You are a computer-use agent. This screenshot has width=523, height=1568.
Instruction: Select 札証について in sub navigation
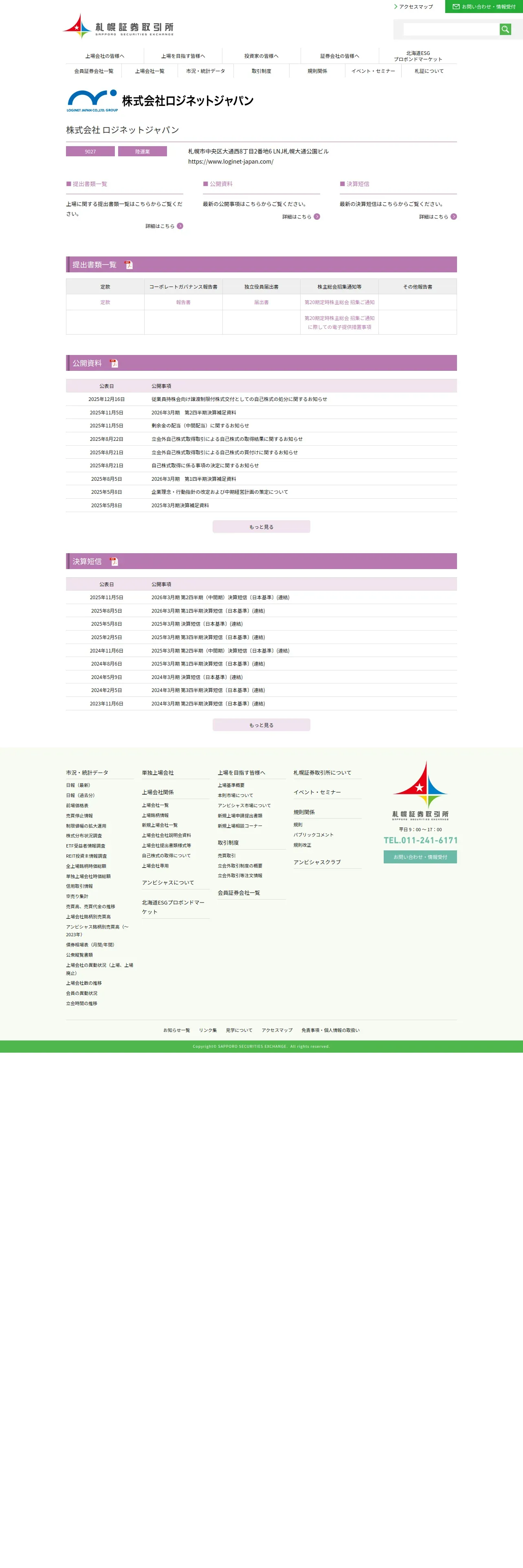tap(429, 71)
